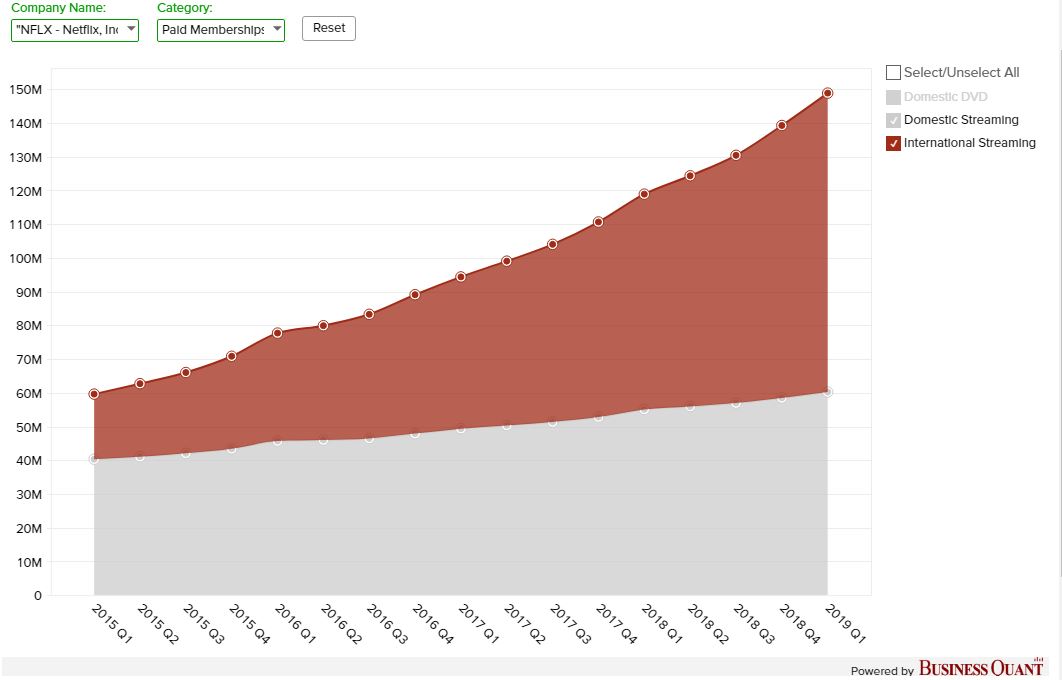Image resolution: width=1062 pixels, height=680 pixels.
Task: Click the 'Company Name:' field label
Action: pyautogui.click(x=59, y=8)
